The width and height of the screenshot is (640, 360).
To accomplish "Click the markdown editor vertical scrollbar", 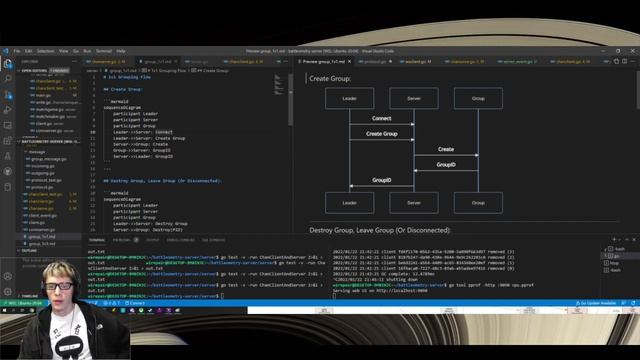I will (290, 100).
